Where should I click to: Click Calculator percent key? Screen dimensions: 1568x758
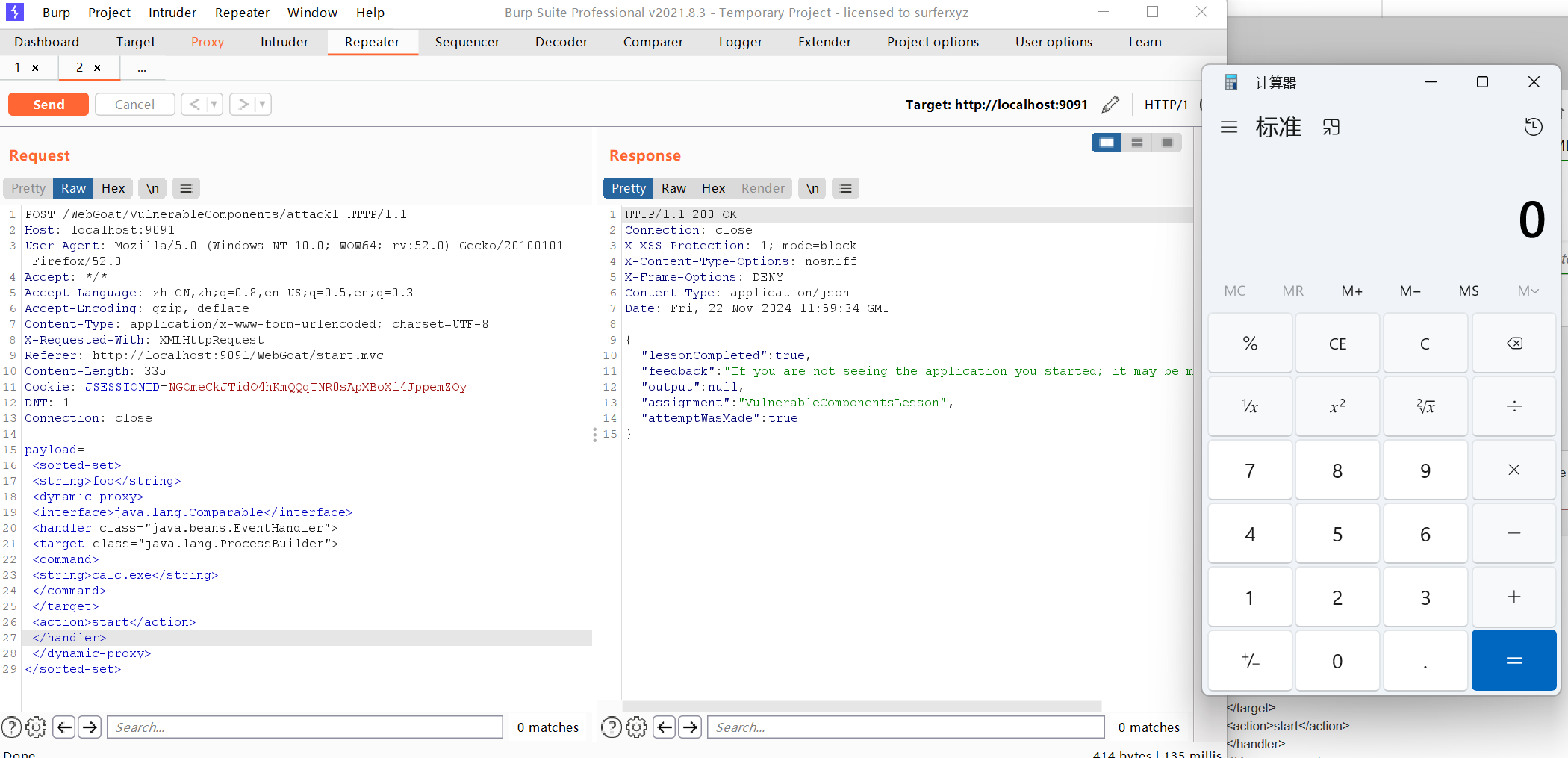click(1250, 344)
